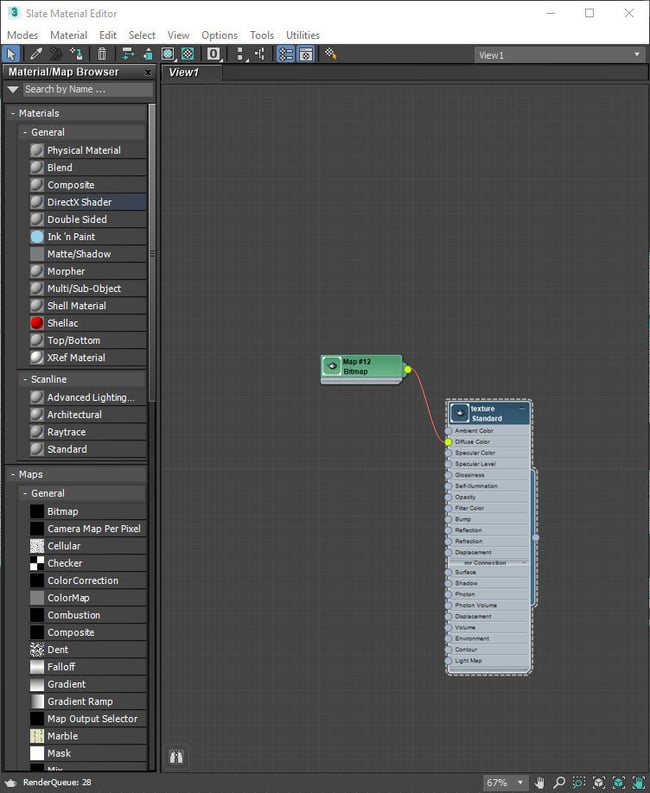Click the Move Children toolbar icon

(127, 54)
